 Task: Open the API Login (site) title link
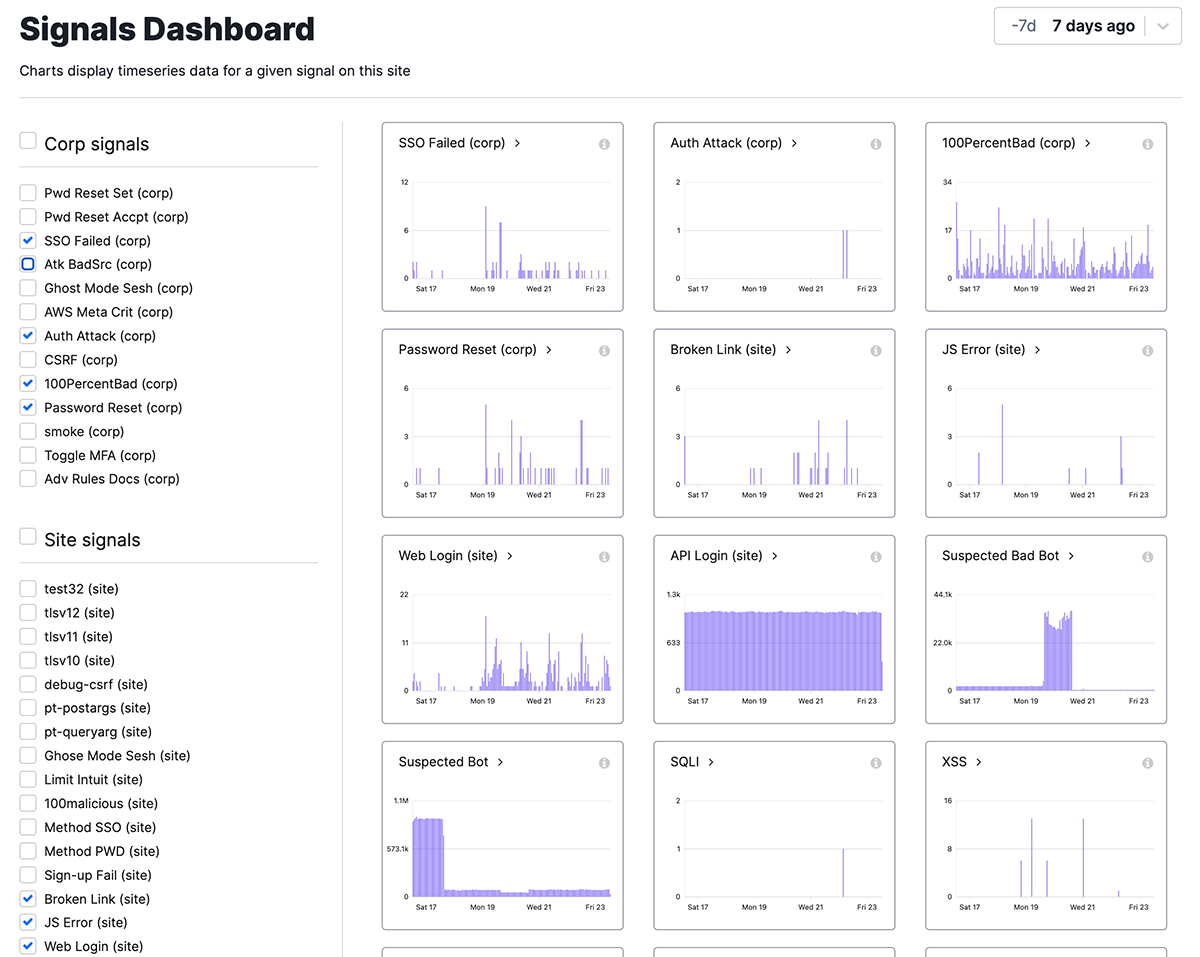point(716,556)
